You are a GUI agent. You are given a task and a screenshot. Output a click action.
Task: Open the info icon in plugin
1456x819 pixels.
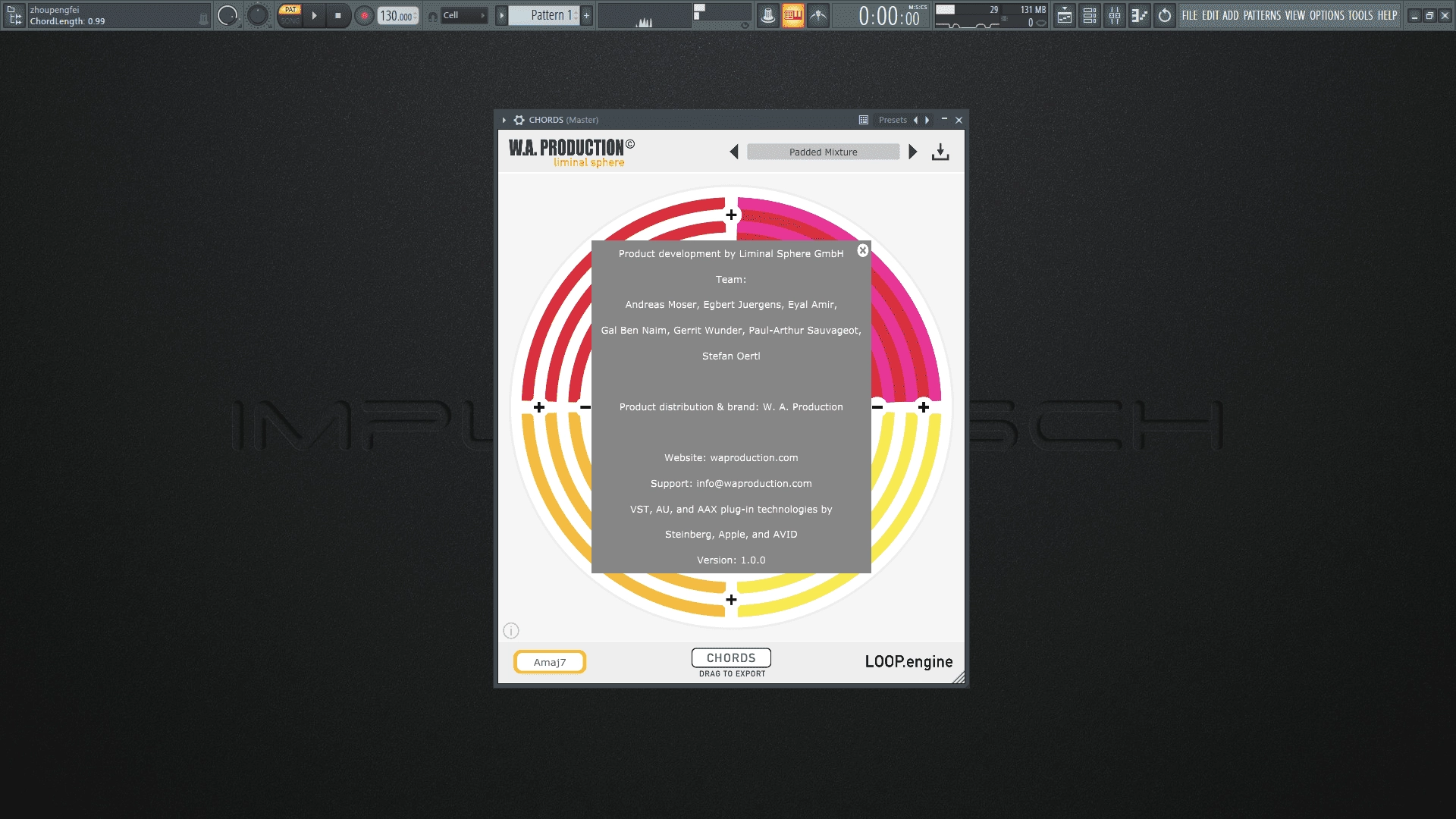coord(511,630)
